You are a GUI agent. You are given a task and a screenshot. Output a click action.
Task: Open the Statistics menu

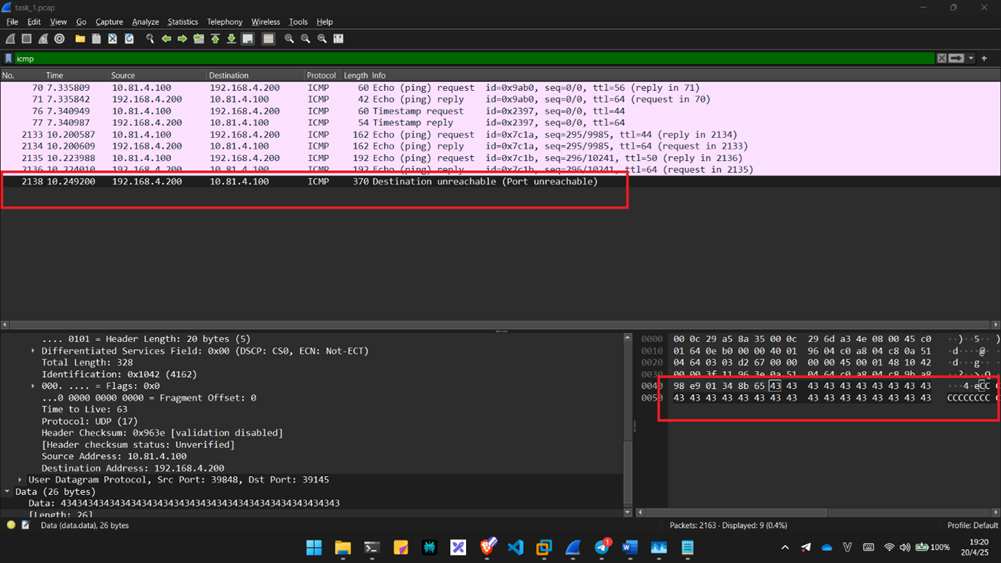coord(183,22)
